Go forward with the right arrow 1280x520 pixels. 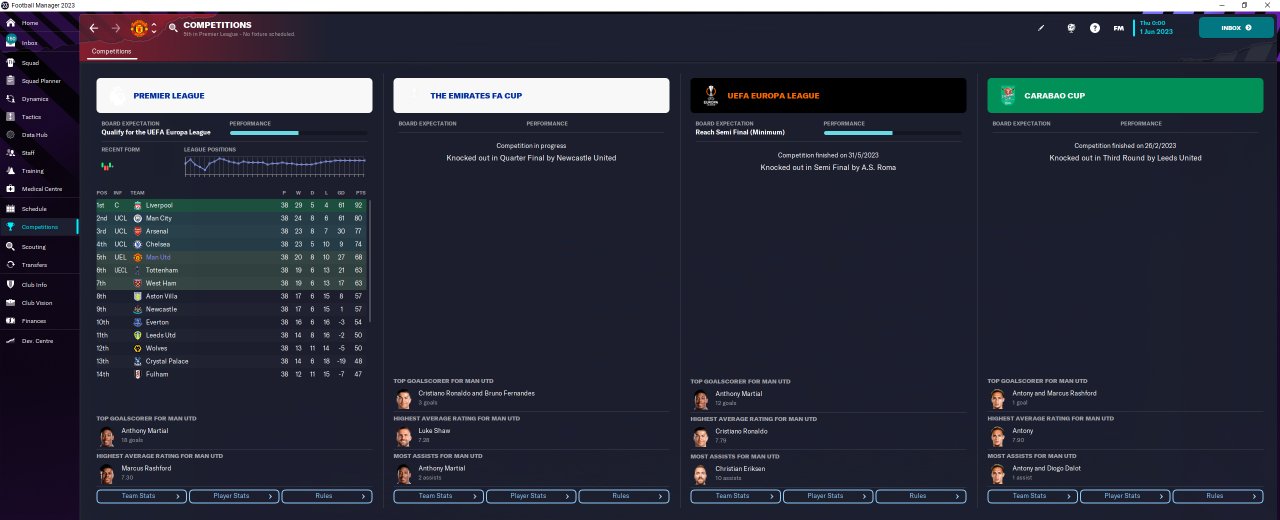point(116,28)
